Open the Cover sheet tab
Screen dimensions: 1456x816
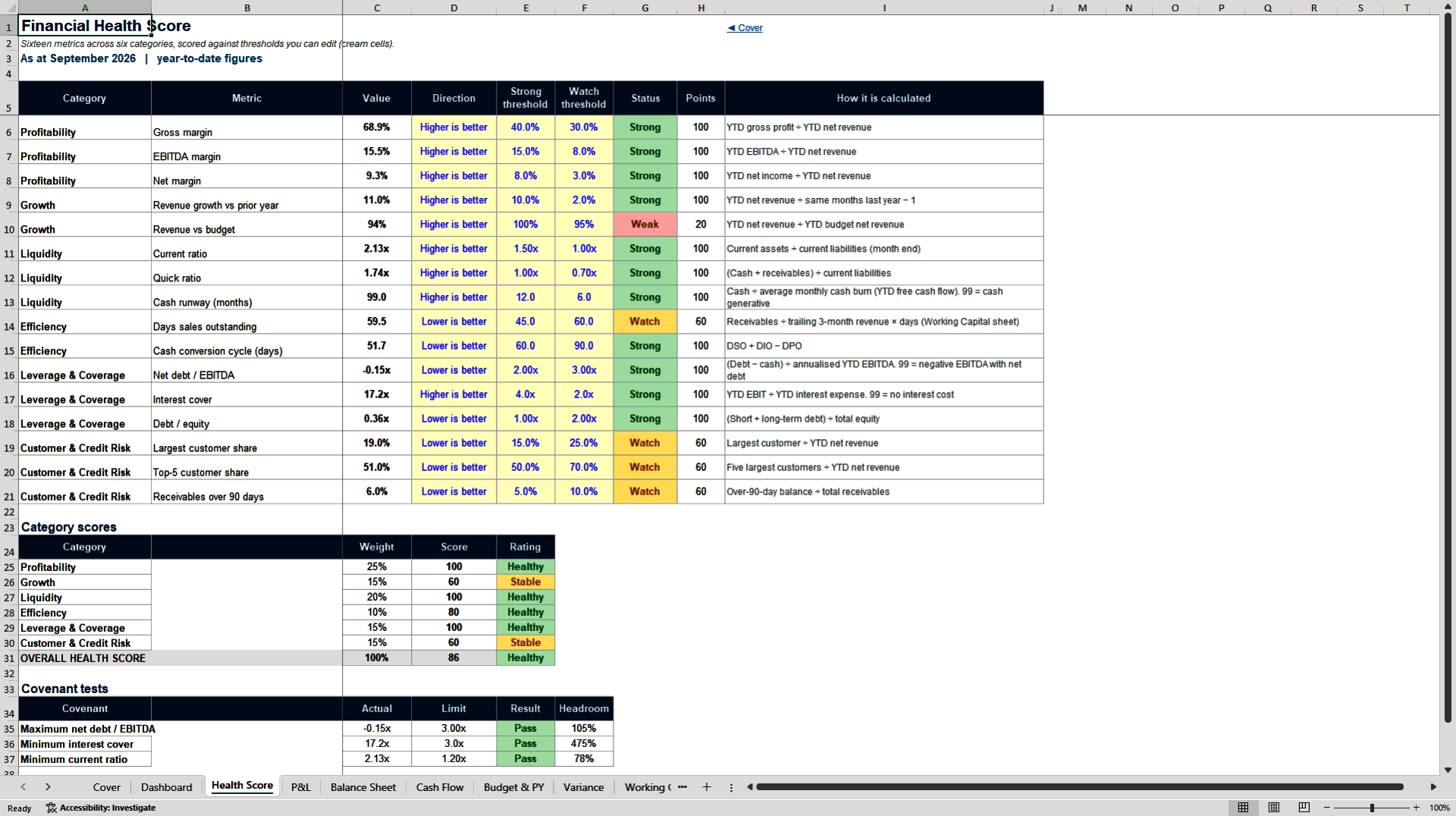tap(106, 787)
